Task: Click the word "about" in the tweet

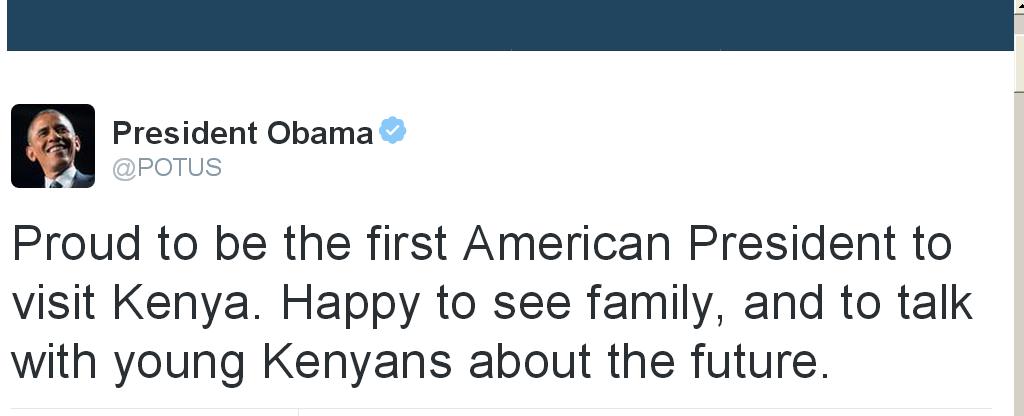Action: coord(528,362)
